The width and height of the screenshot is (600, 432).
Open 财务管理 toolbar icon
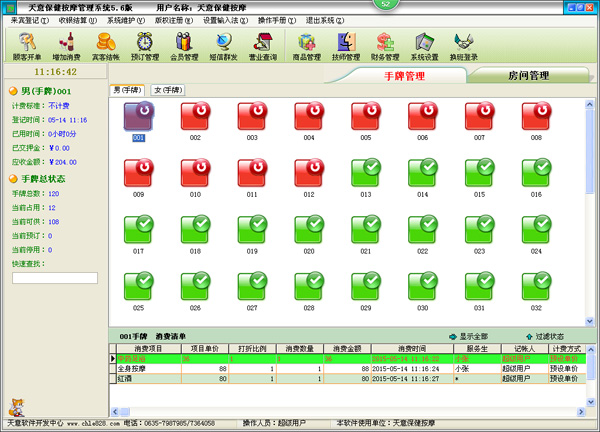(385, 46)
